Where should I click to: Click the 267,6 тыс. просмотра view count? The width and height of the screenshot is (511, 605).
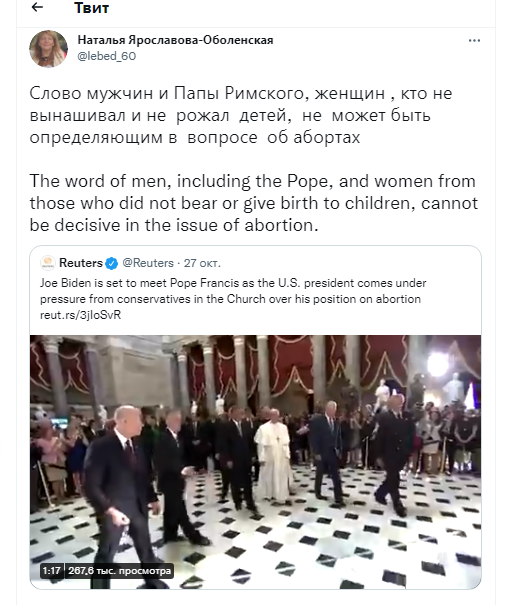(x=119, y=571)
